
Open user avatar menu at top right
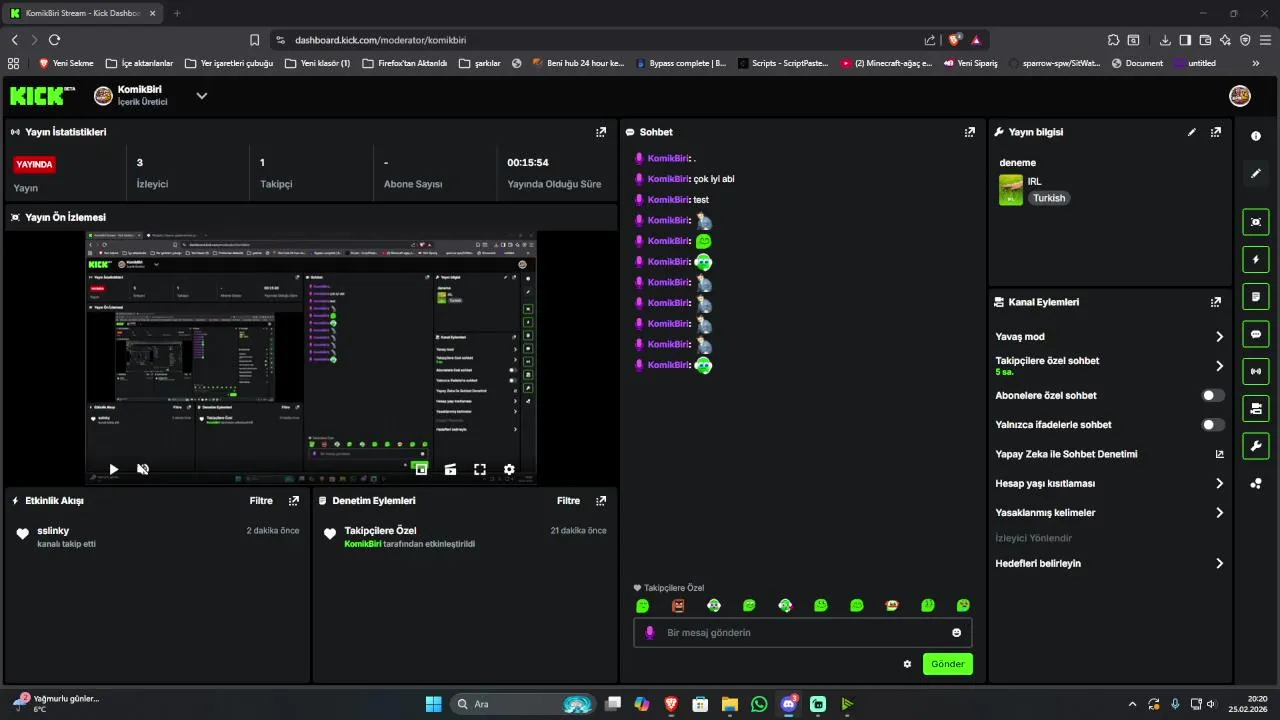(1240, 96)
